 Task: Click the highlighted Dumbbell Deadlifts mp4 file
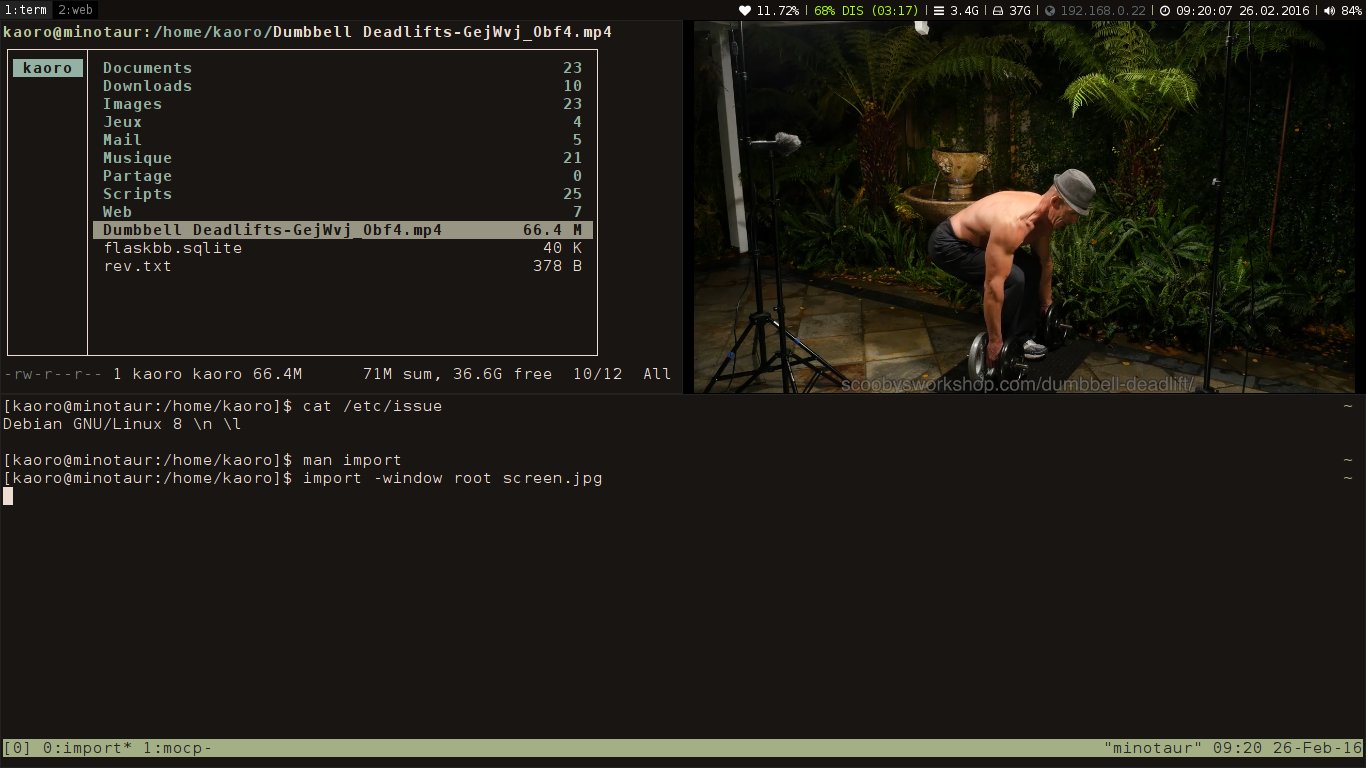272,230
